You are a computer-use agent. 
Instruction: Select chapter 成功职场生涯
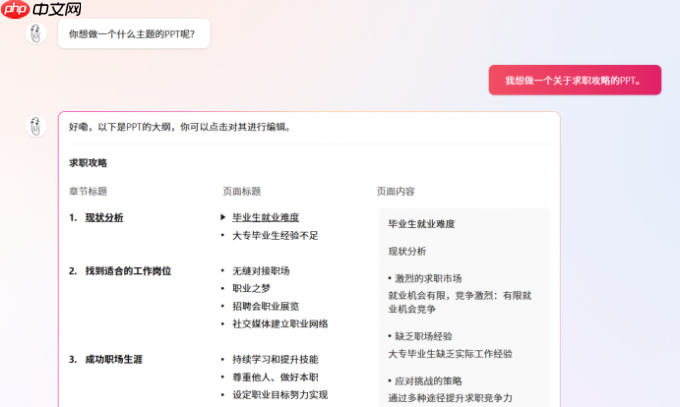click(114, 359)
